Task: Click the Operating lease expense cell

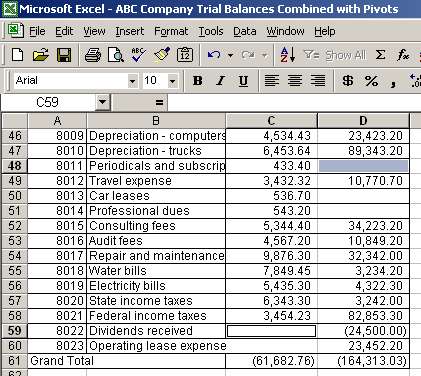Action: (156, 346)
